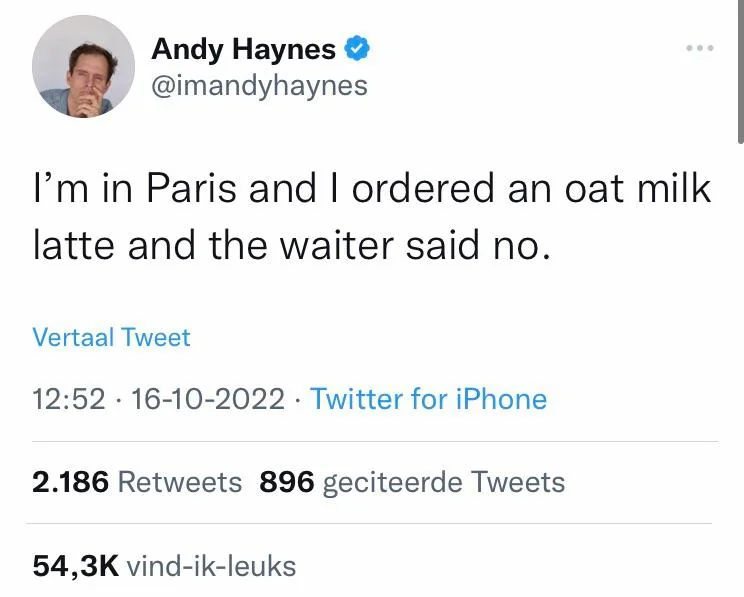Show the vind-ik-leuks likes list
The image size is (744, 597).
click(x=212, y=566)
